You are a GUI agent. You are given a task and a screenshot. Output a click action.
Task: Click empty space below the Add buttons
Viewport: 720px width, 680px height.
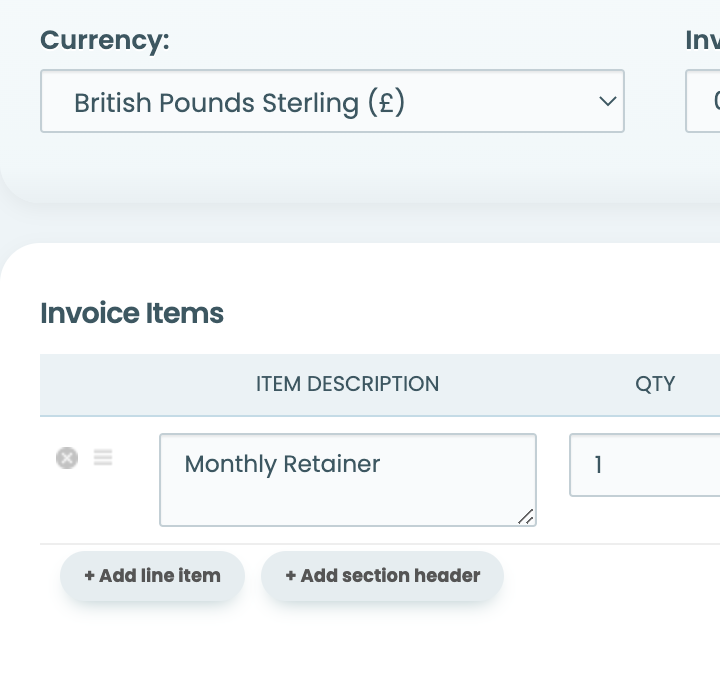(360, 643)
